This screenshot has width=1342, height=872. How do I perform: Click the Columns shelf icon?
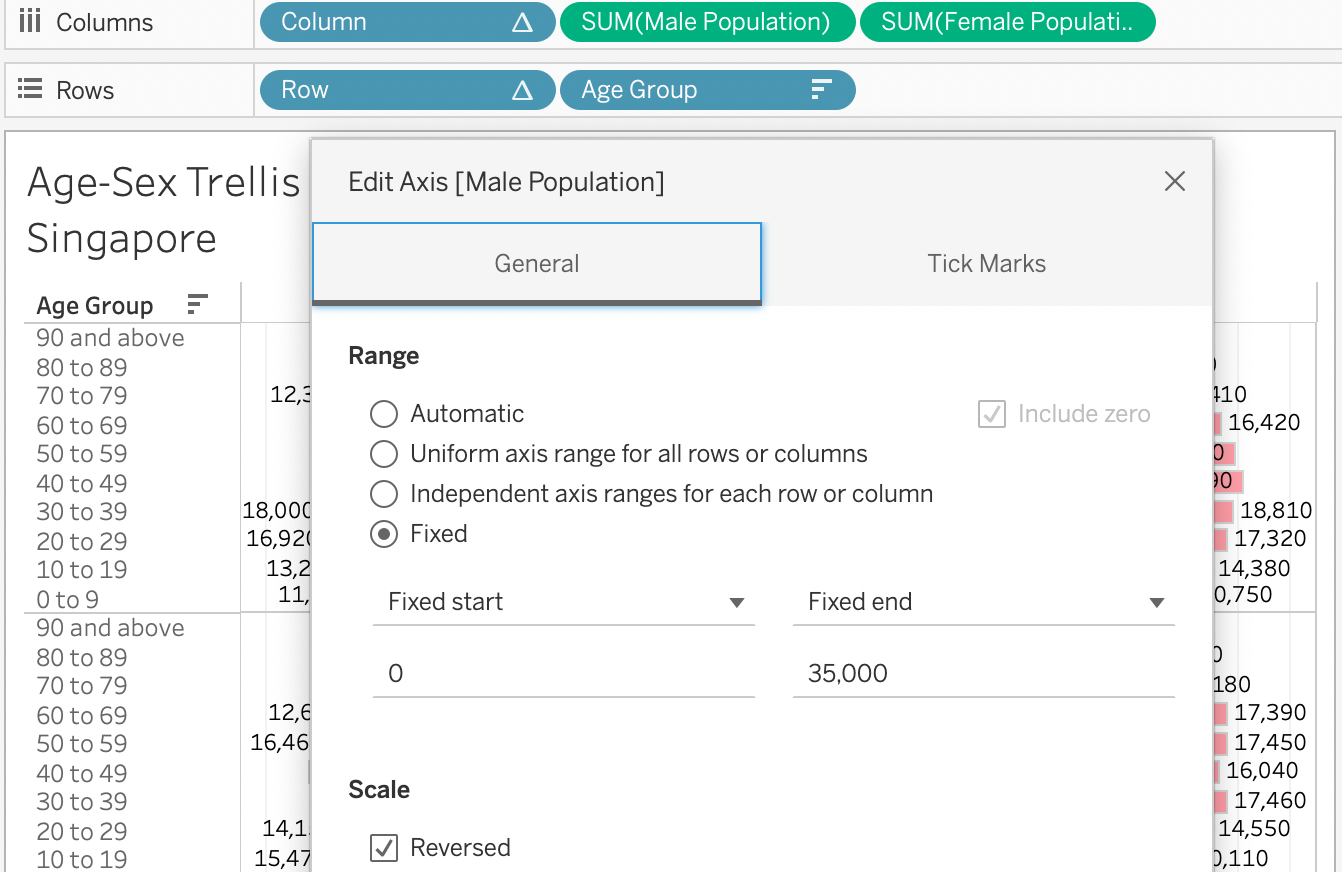[30, 22]
